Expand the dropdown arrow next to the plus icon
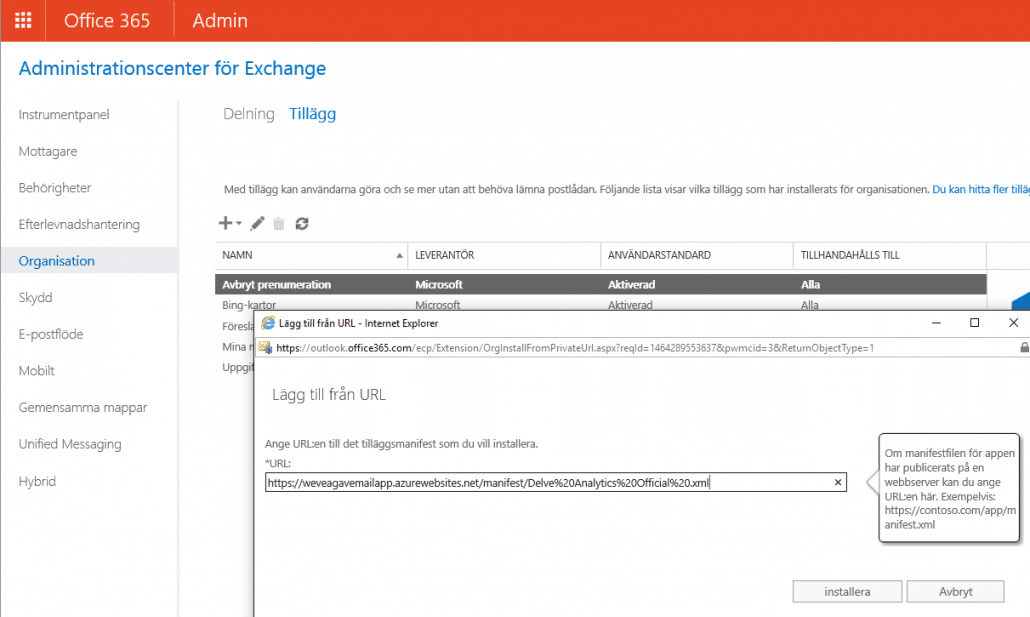 (x=239, y=224)
